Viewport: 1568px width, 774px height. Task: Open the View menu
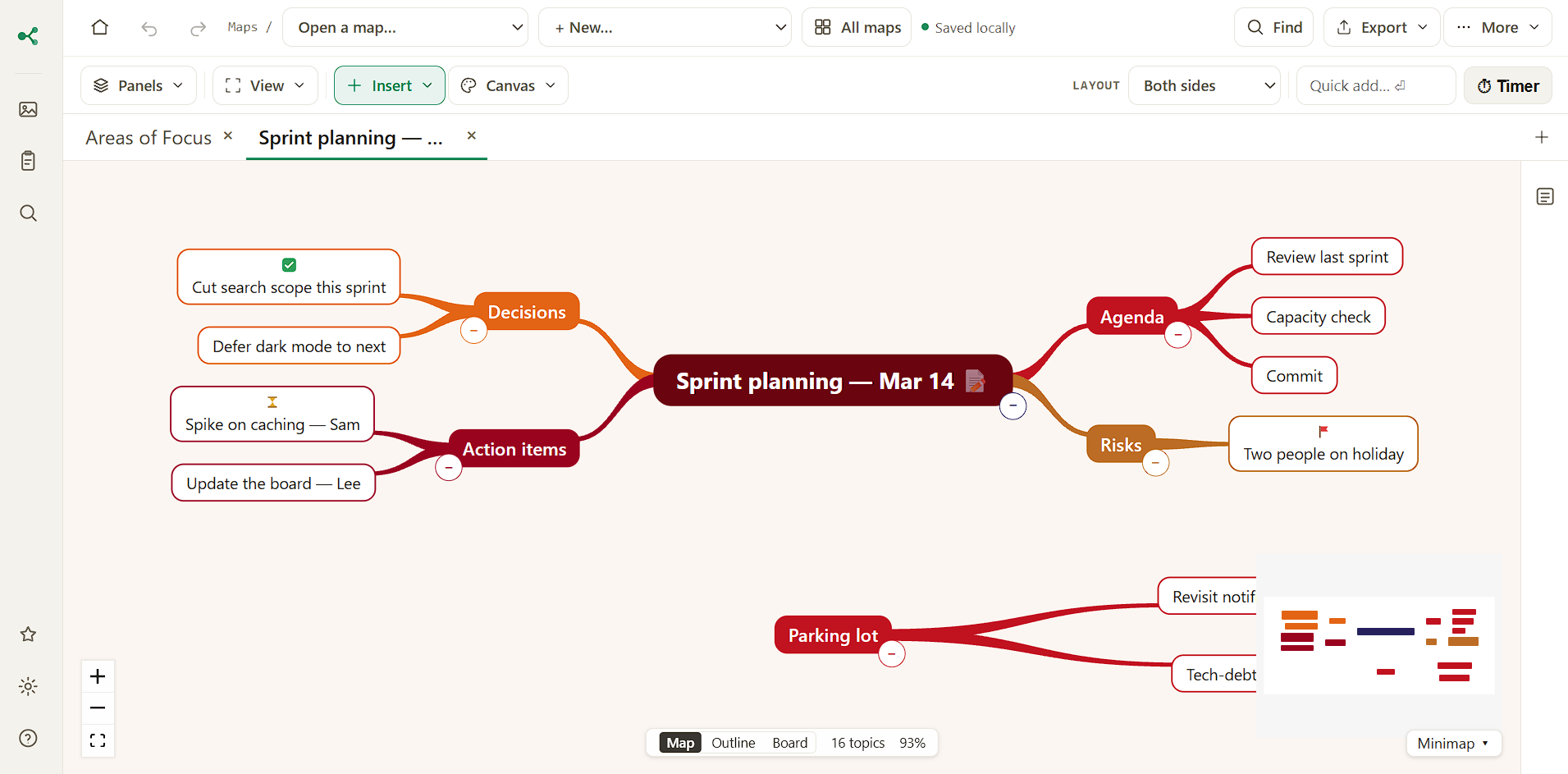tap(265, 85)
